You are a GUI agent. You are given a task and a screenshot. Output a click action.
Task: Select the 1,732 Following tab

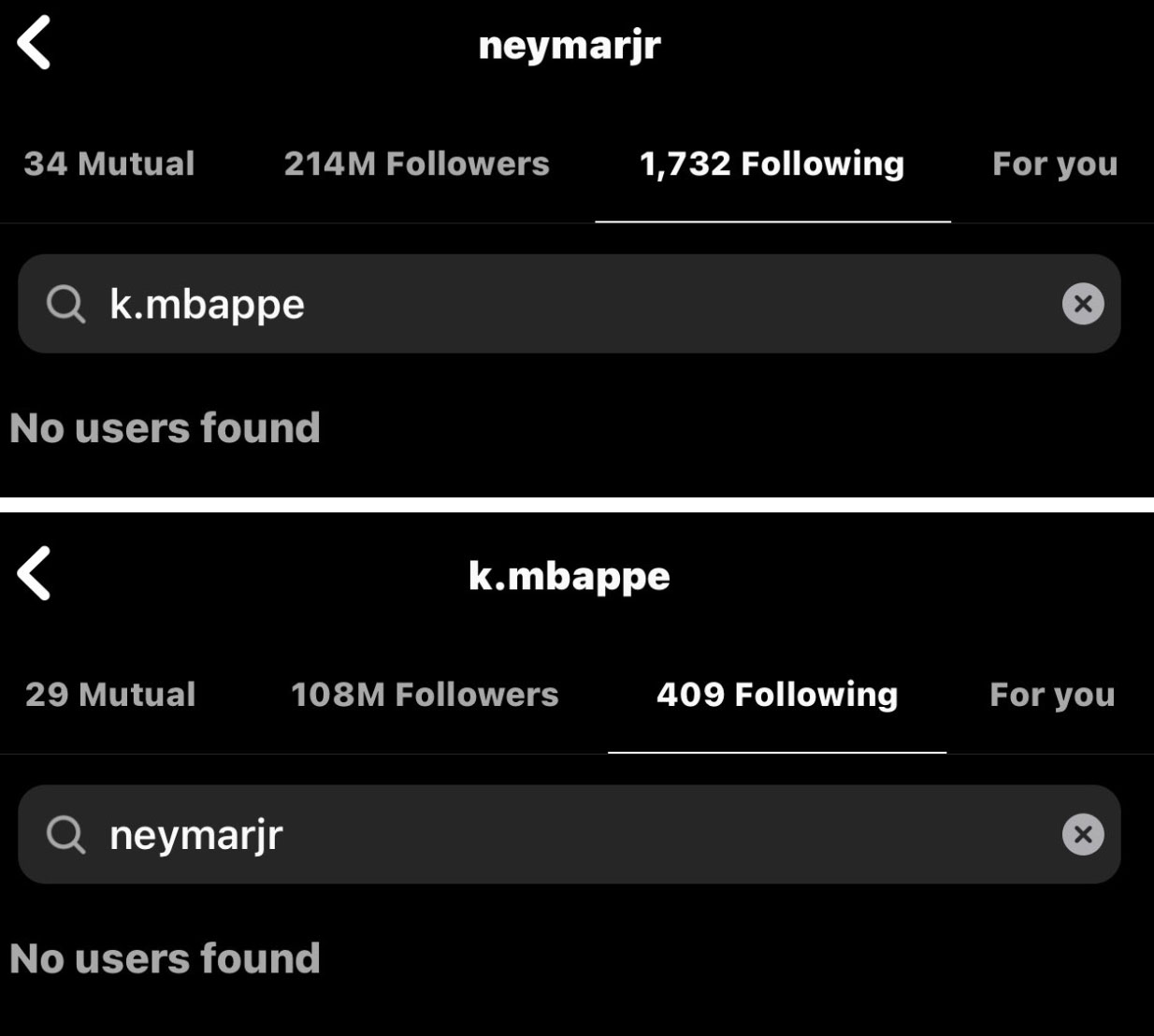pyautogui.click(x=772, y=165)
